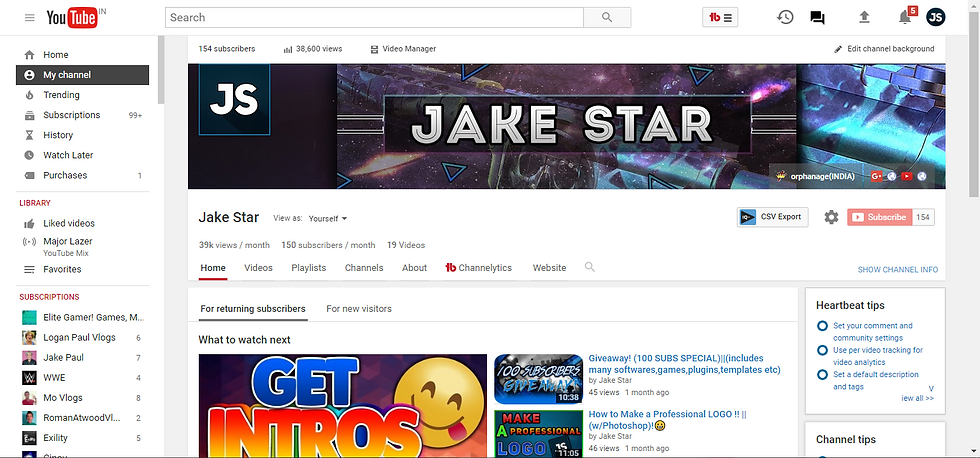Switch to the About tab
The image size is (980, 458).
pos(414,267)
